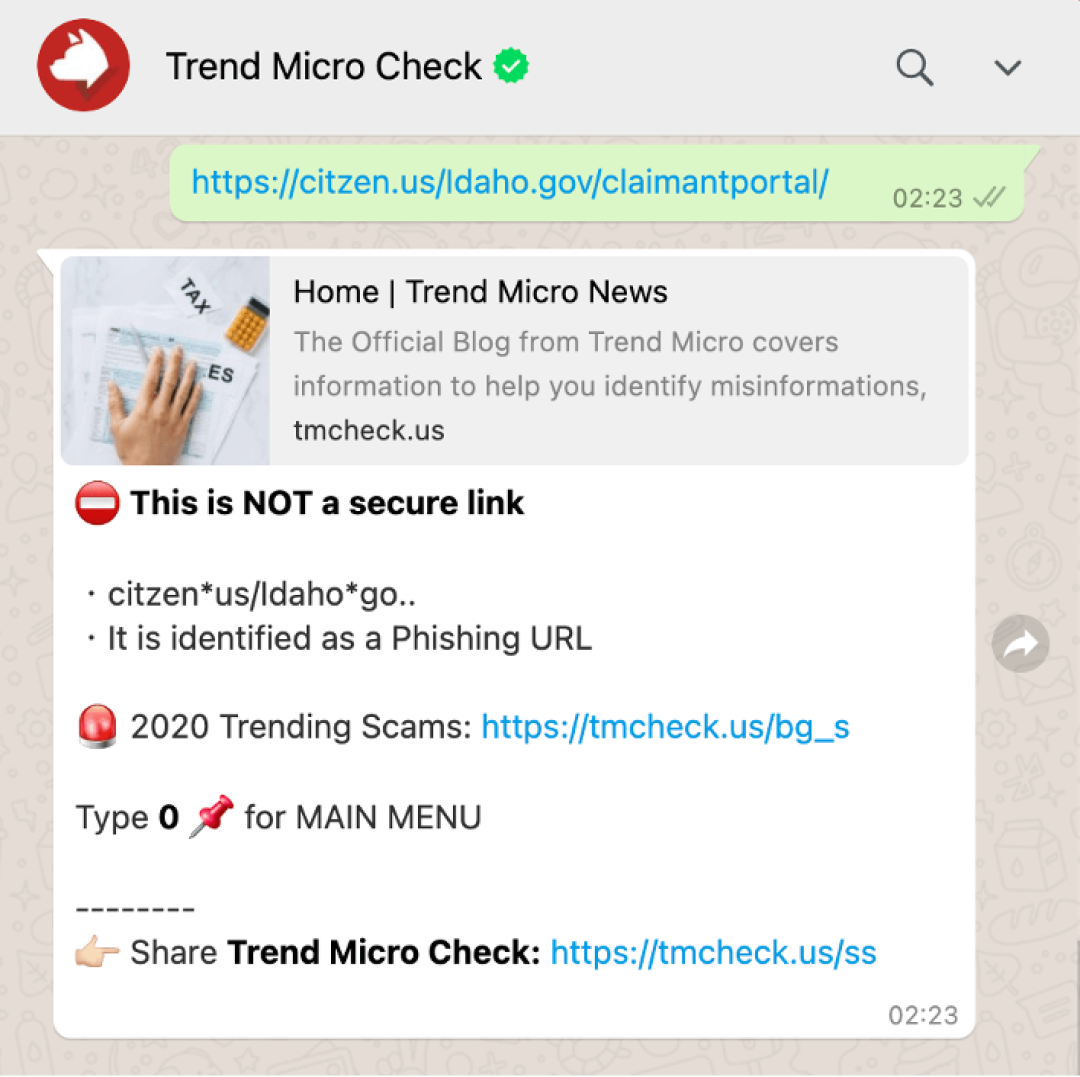Forward the phishing warning message
1080x1077 pixels.
click(1020, 644)
